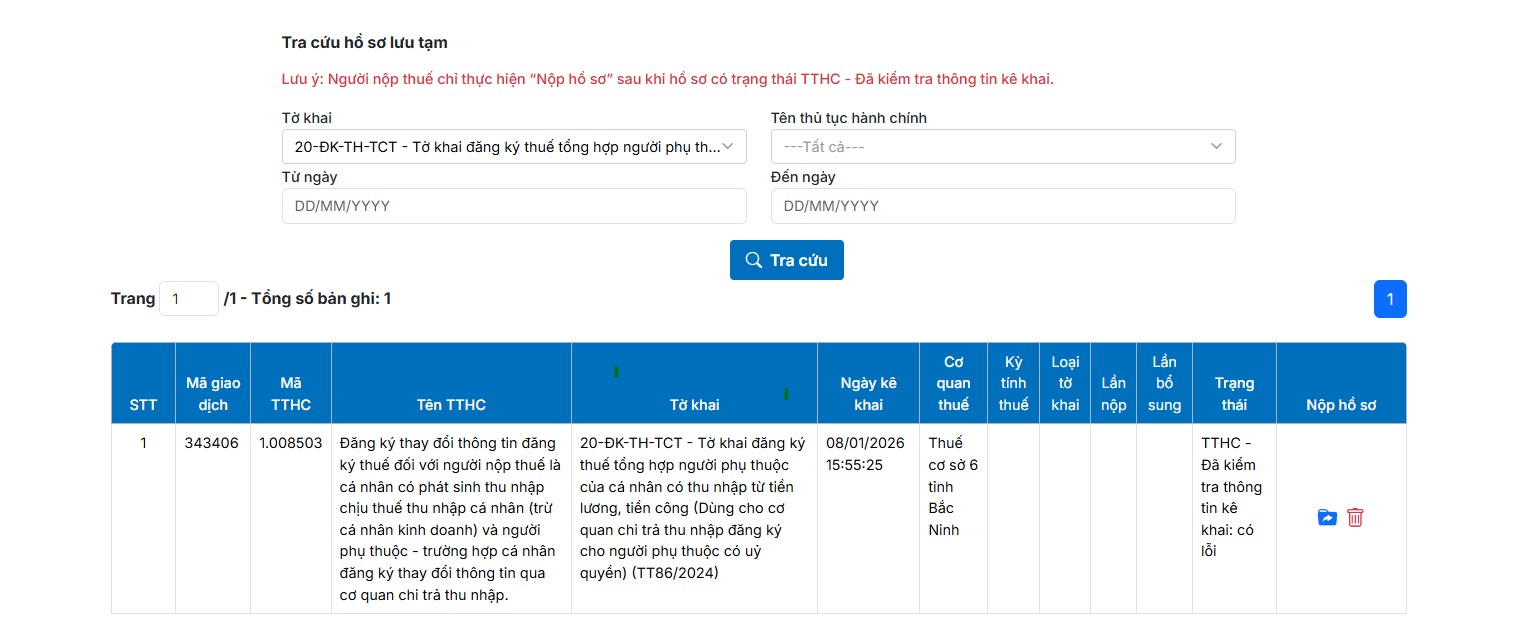Focus the Từ ngày date field
1530x621 pixels.
point(514,206)
